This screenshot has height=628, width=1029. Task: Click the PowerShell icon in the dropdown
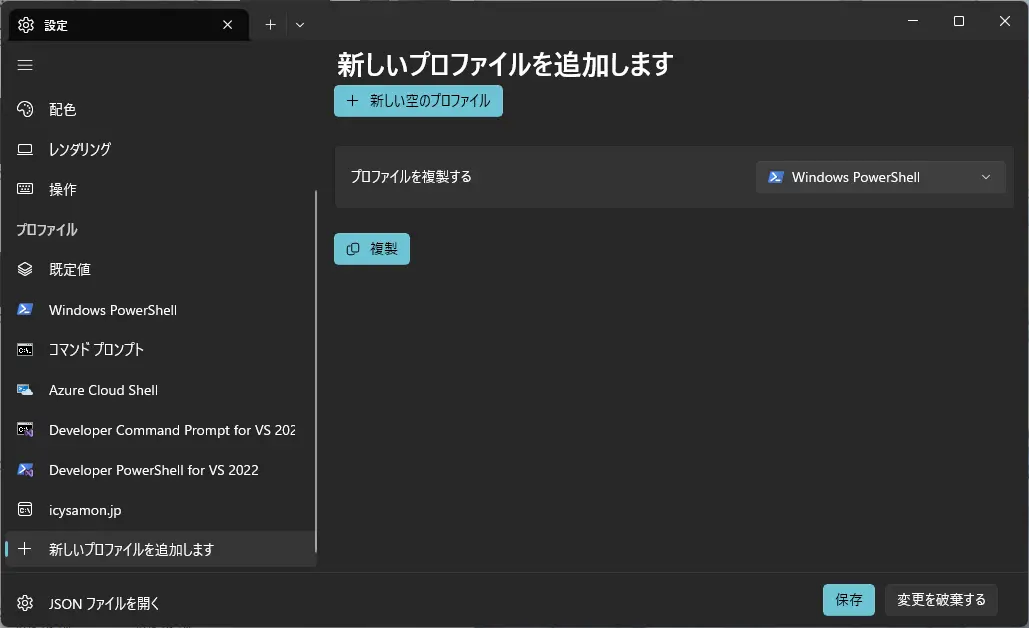776,177
